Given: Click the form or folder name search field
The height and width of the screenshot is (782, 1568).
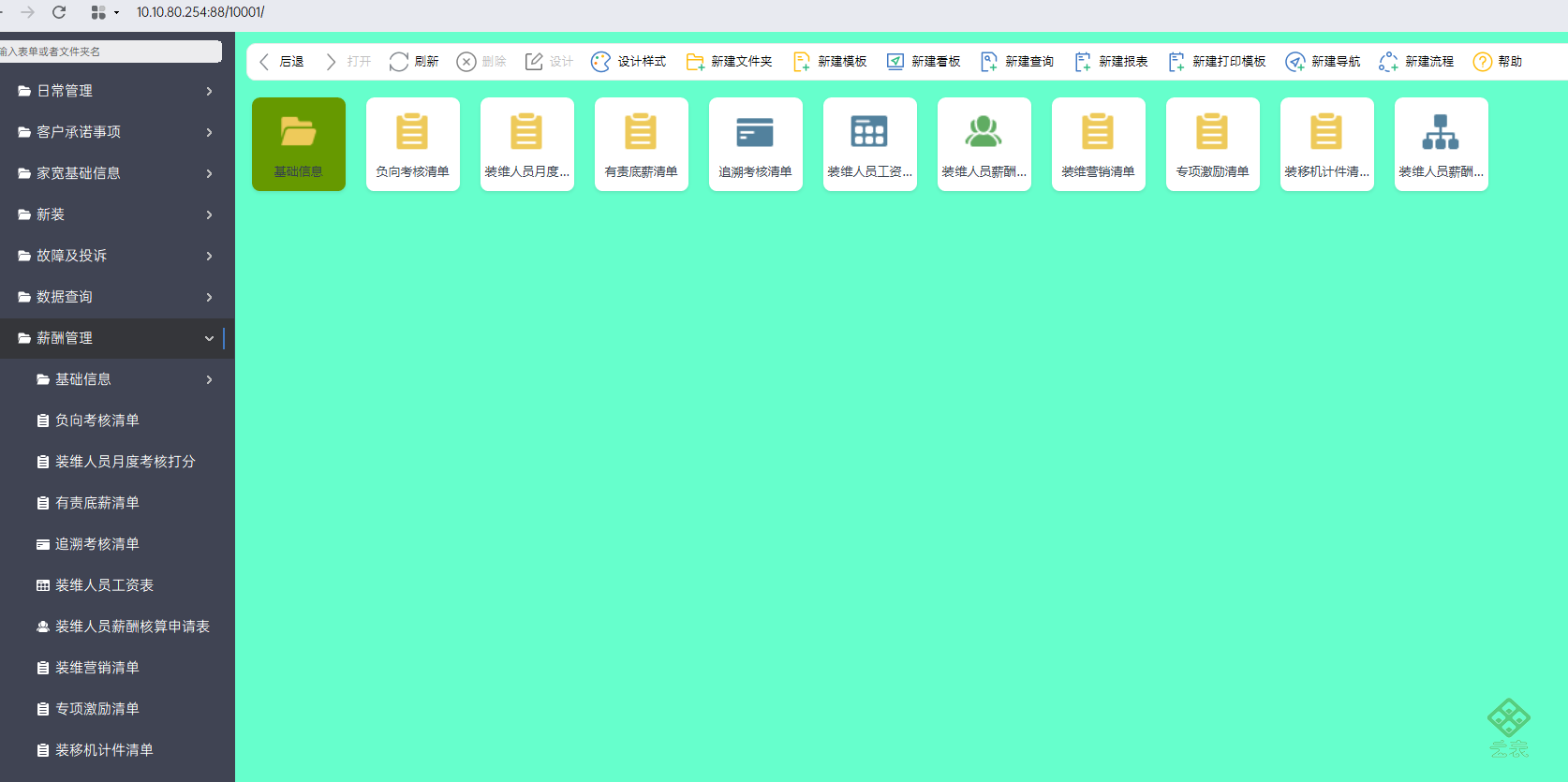Looking at the screenshot, I should click(111, 52).
